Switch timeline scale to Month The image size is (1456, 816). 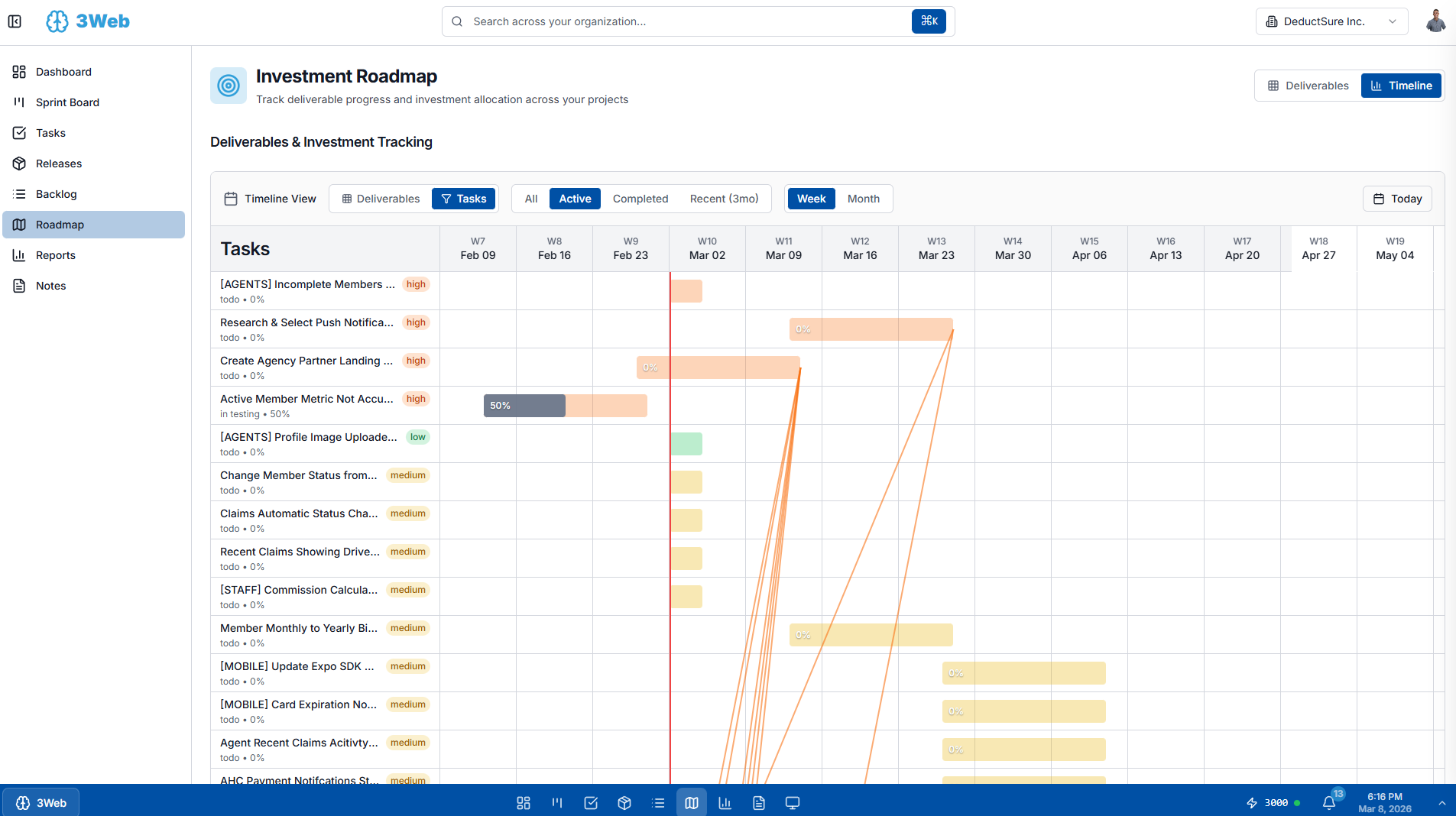pos(863,199)
